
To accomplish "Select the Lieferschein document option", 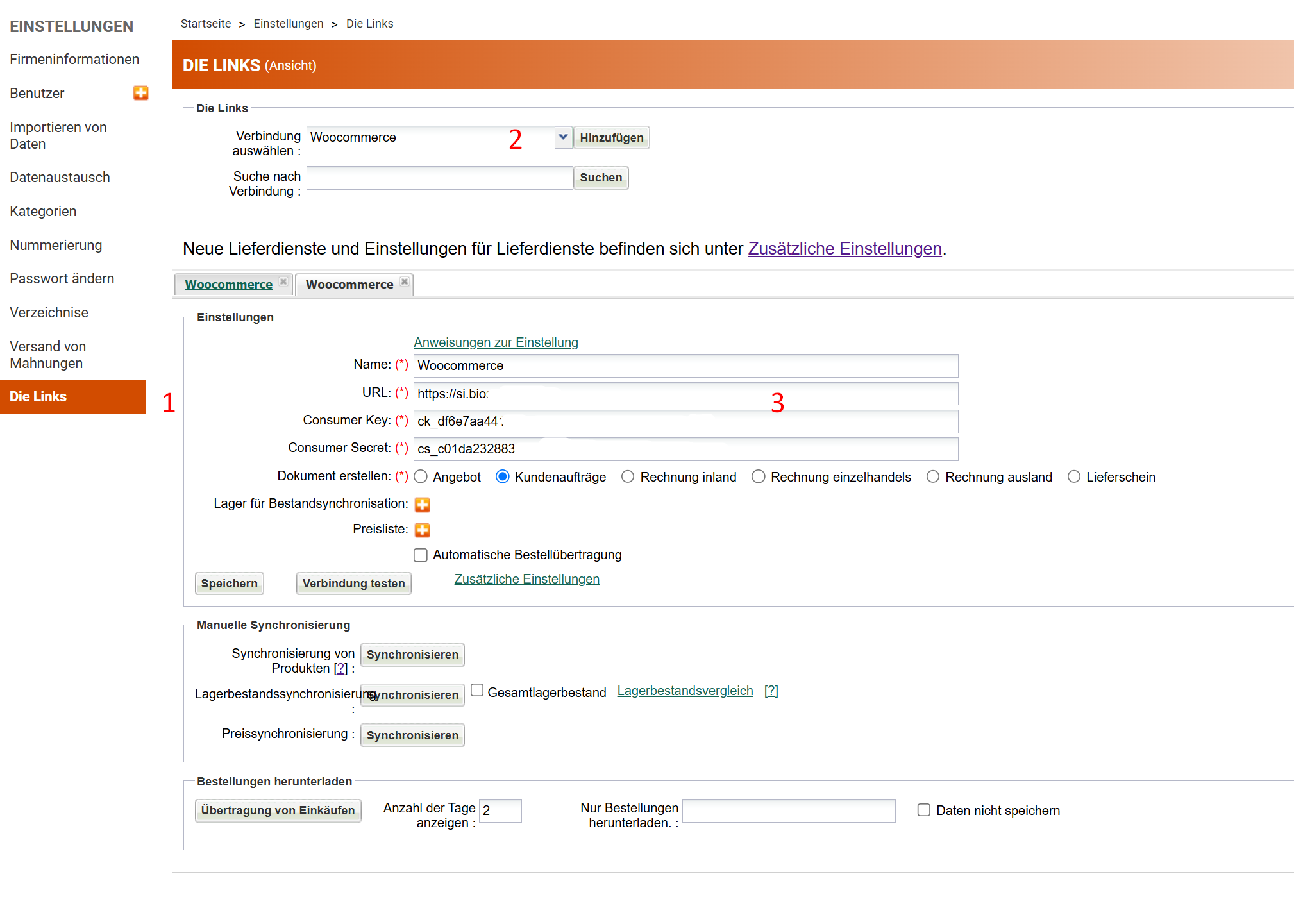I will click(1073, 477).
